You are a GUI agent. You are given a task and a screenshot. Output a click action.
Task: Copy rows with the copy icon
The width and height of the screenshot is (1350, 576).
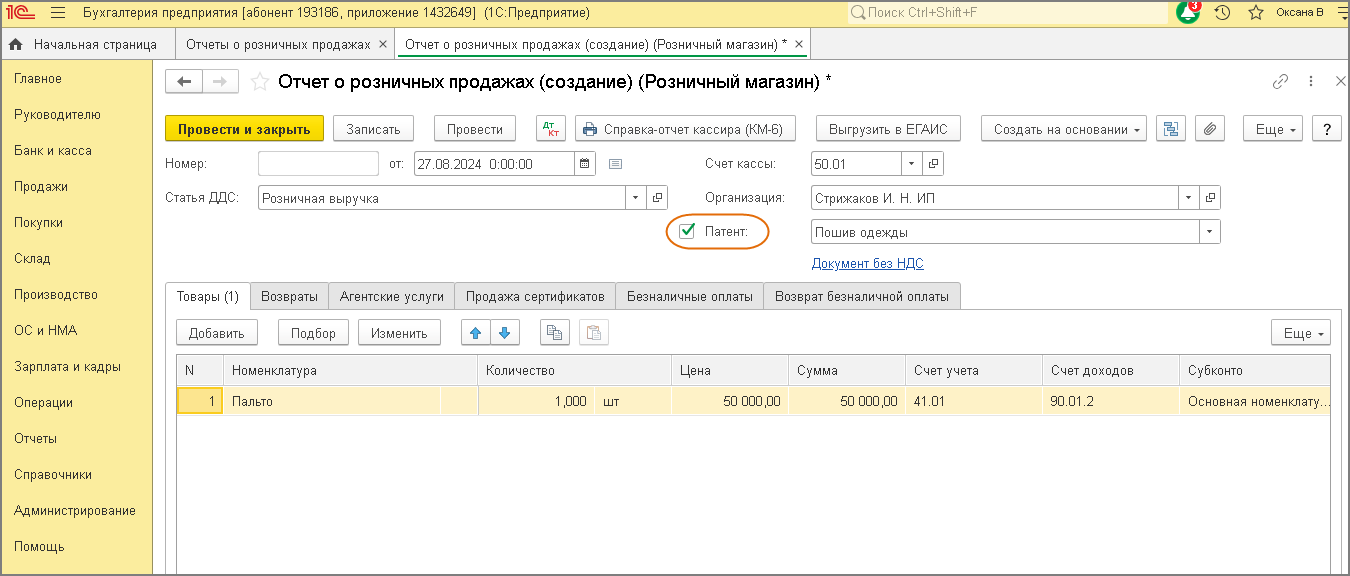pyautogui.click(x=554, y=333)
